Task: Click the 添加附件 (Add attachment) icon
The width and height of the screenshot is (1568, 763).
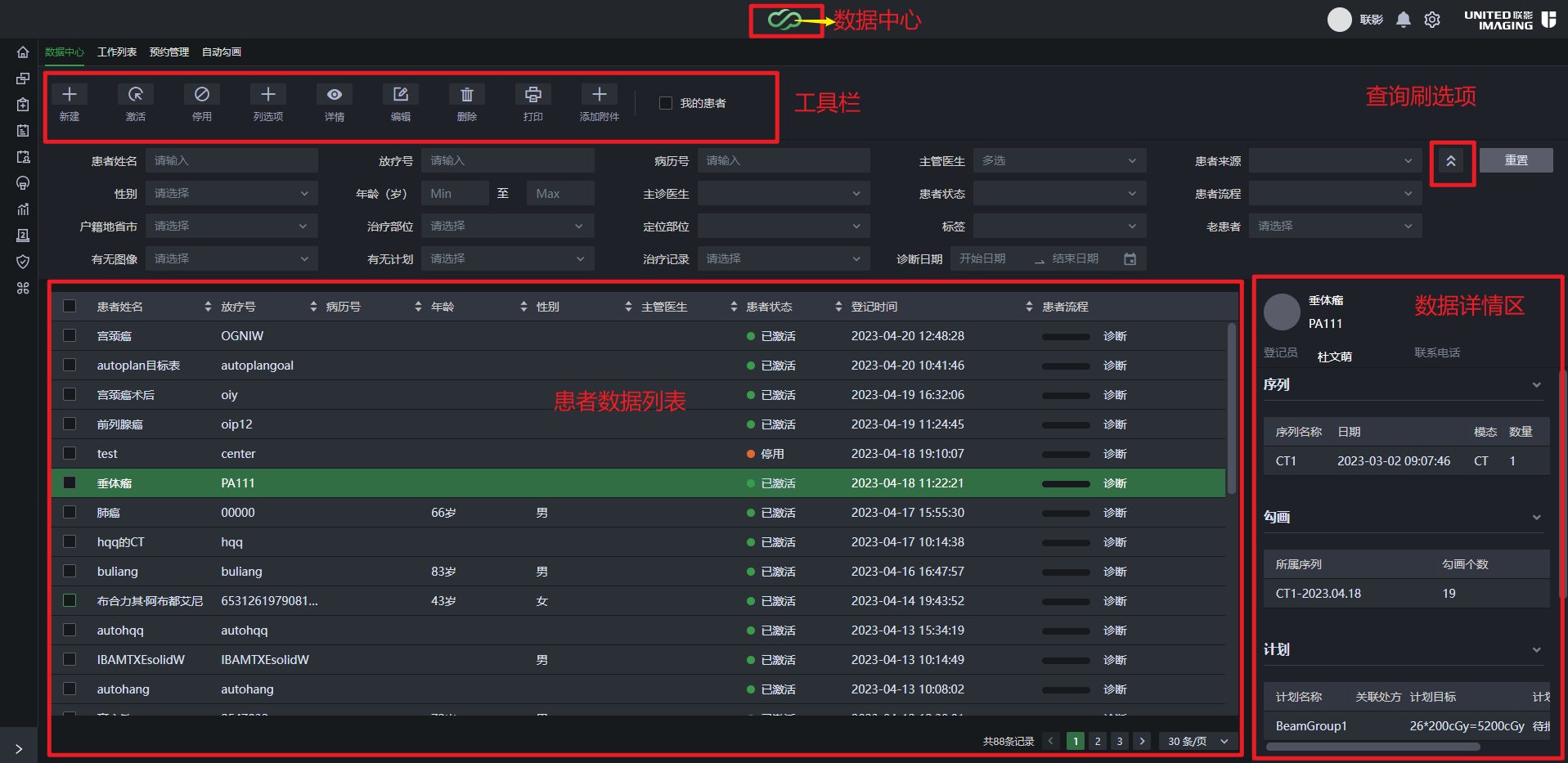Action: pyautogui.click(x=600, y=95)
